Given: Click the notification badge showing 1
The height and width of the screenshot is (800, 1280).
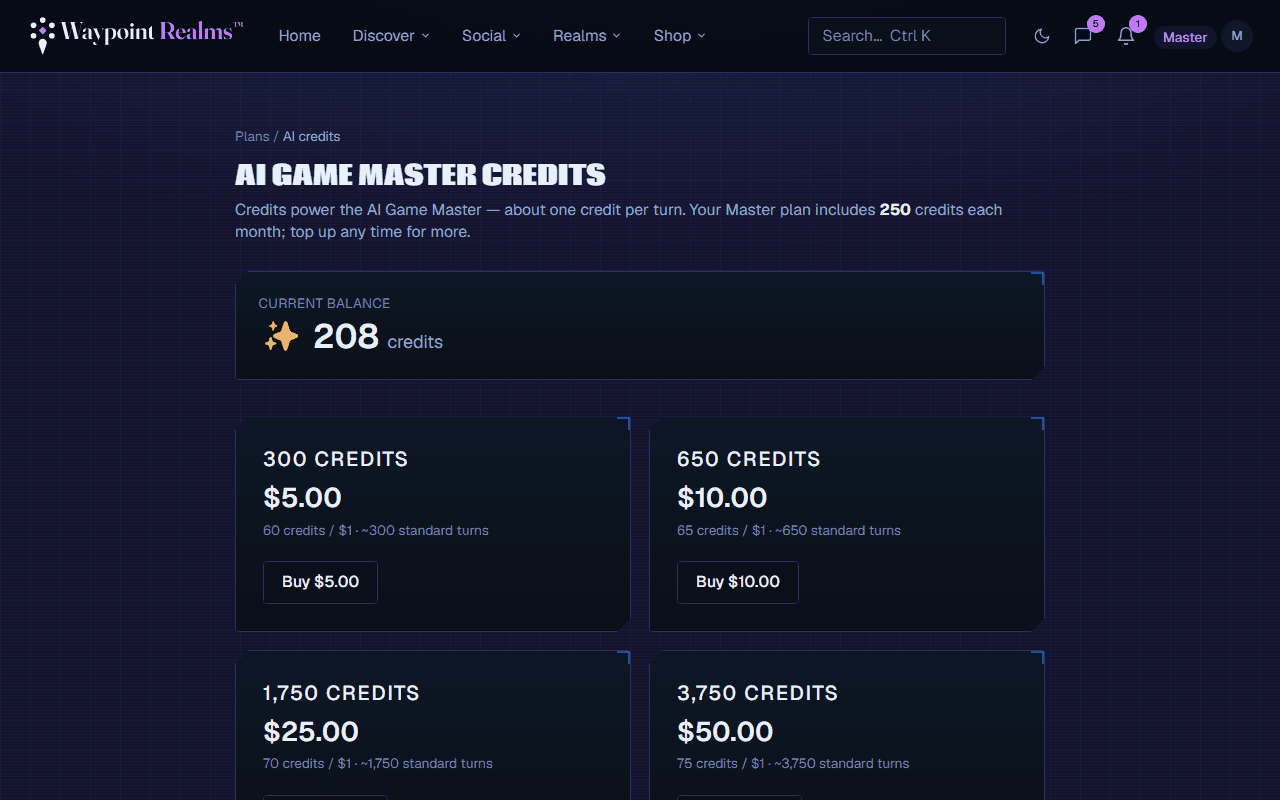Looking at the screenshot, I should pyautogui.click(x=1138, y=23).
